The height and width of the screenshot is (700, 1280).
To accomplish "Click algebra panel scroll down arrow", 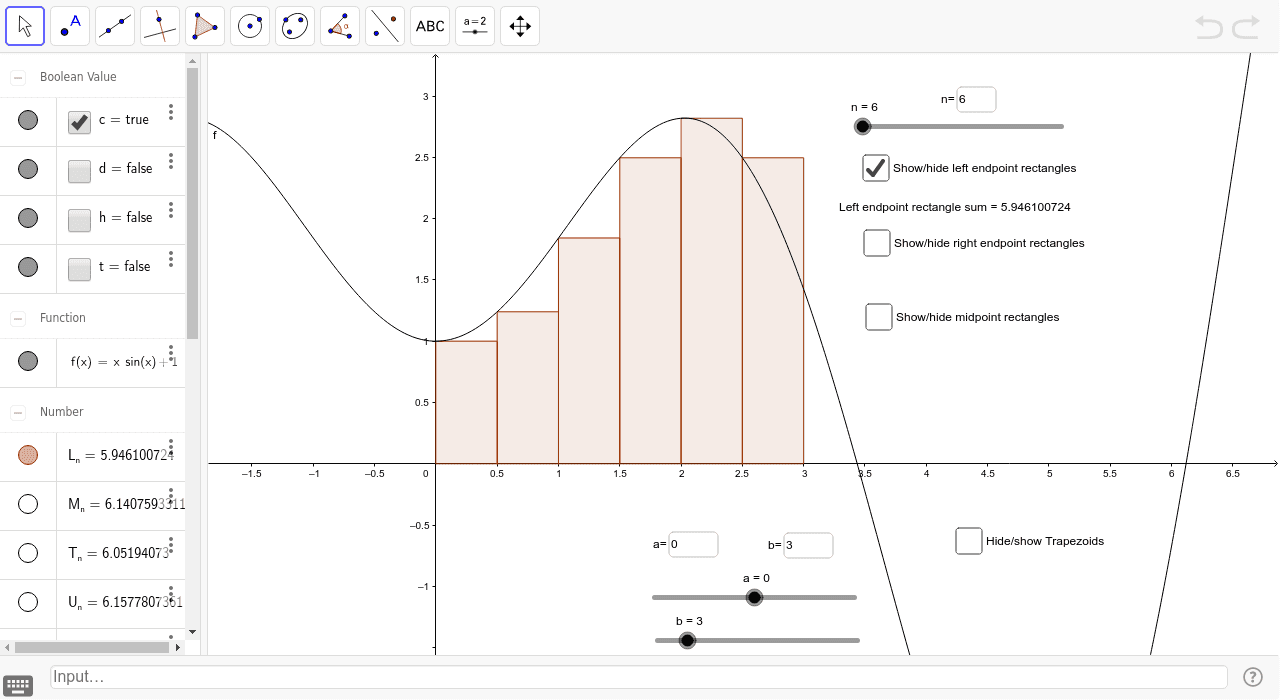I will click(x=192, y=632).
